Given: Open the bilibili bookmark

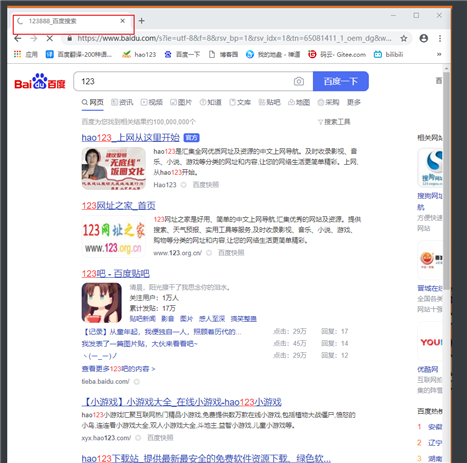Looking at the screenshot, I should [389, 54].
